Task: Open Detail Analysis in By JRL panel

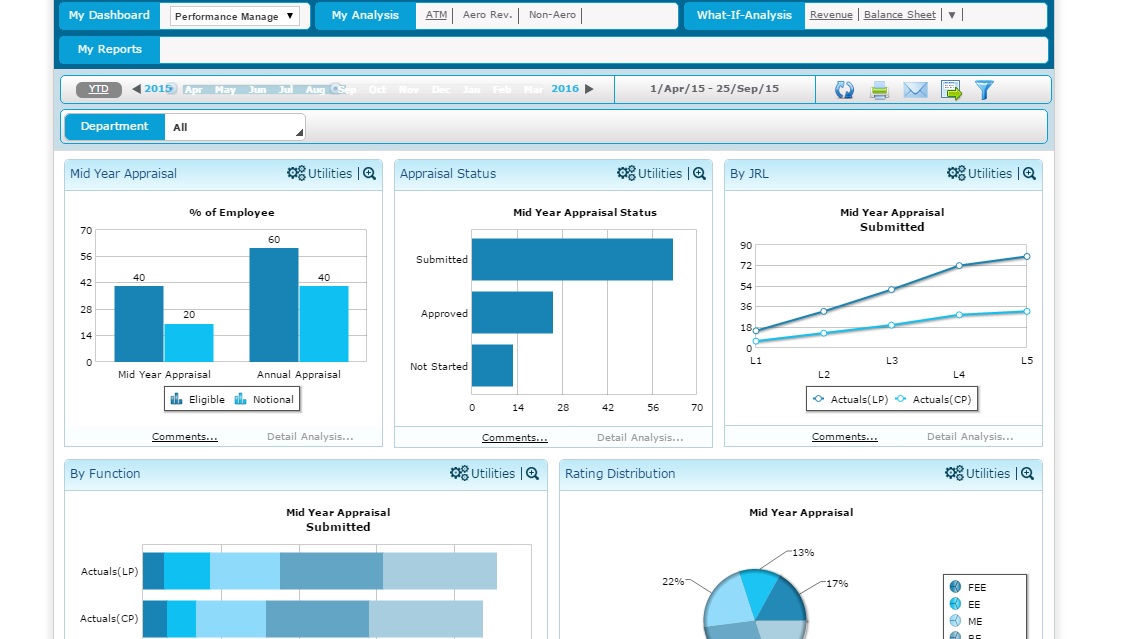Action: [970, 436]
